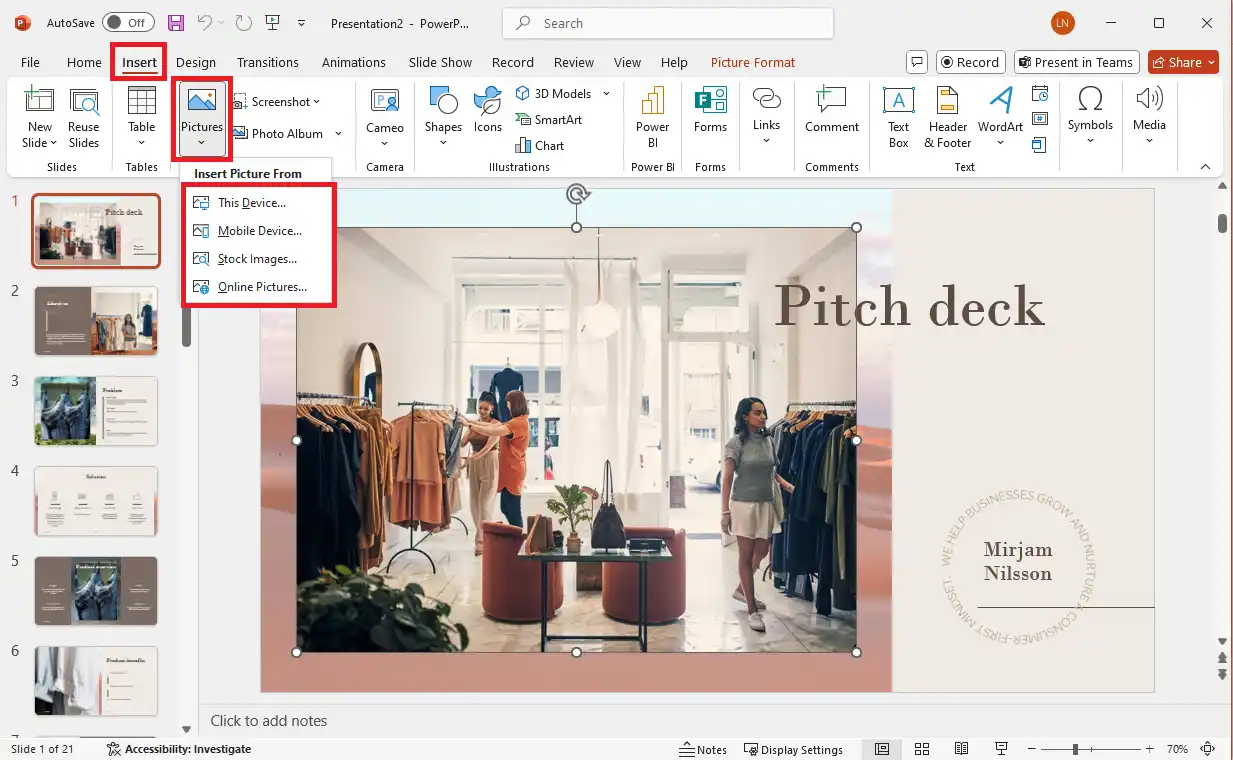Image resolution: width=1233 pixels, height=760 pixels.
Task: Select This Device... menu option
Action: pos(259,203)
